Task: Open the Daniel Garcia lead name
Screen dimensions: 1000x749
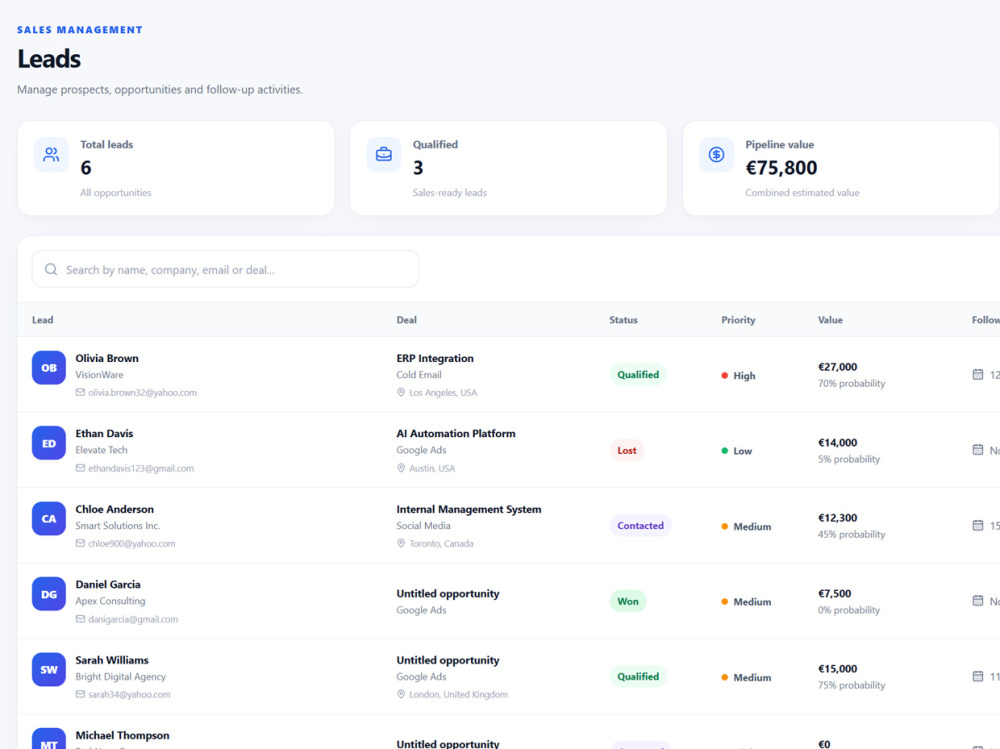Action: [108, 584]
